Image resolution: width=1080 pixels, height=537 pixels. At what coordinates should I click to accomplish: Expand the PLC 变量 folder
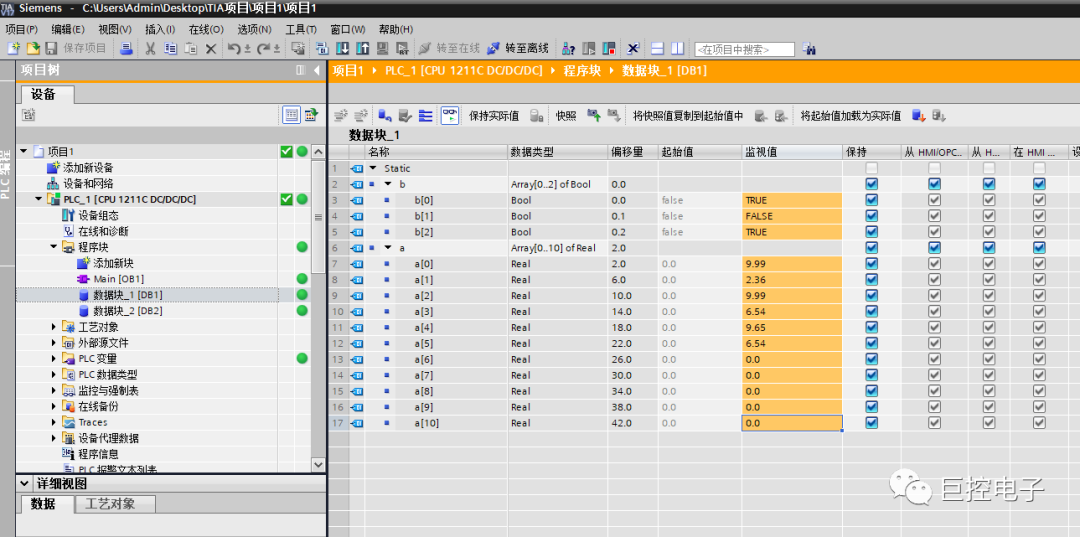tap(54, 359)
